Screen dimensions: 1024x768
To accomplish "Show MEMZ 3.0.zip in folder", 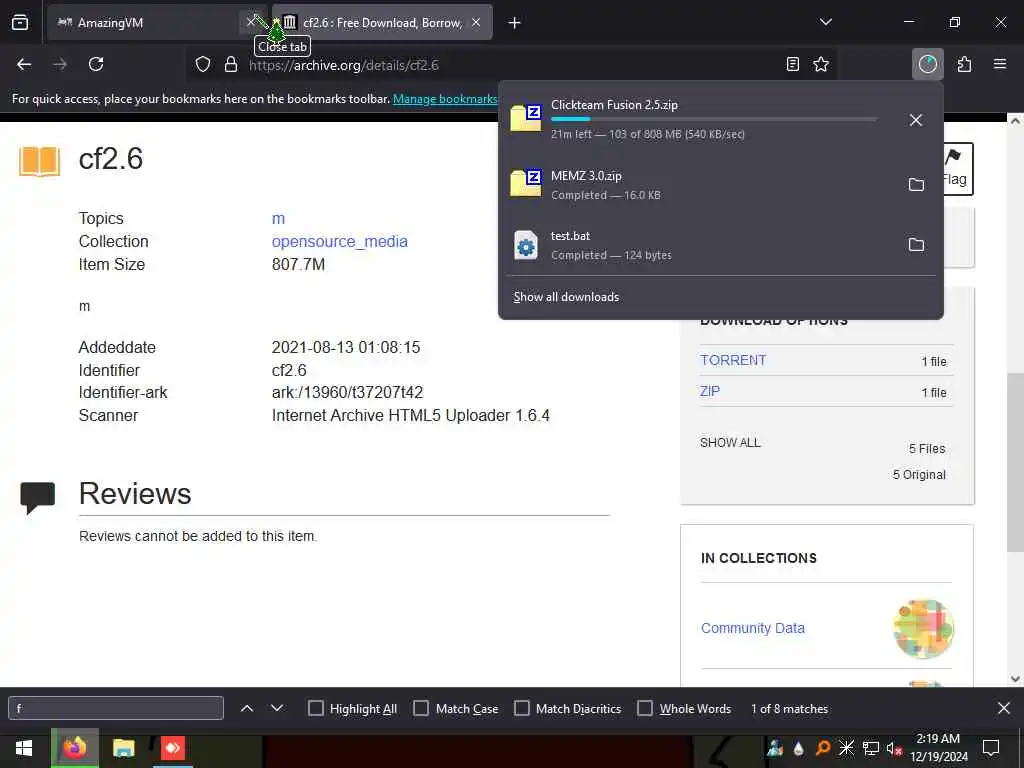I will (916, 185).
